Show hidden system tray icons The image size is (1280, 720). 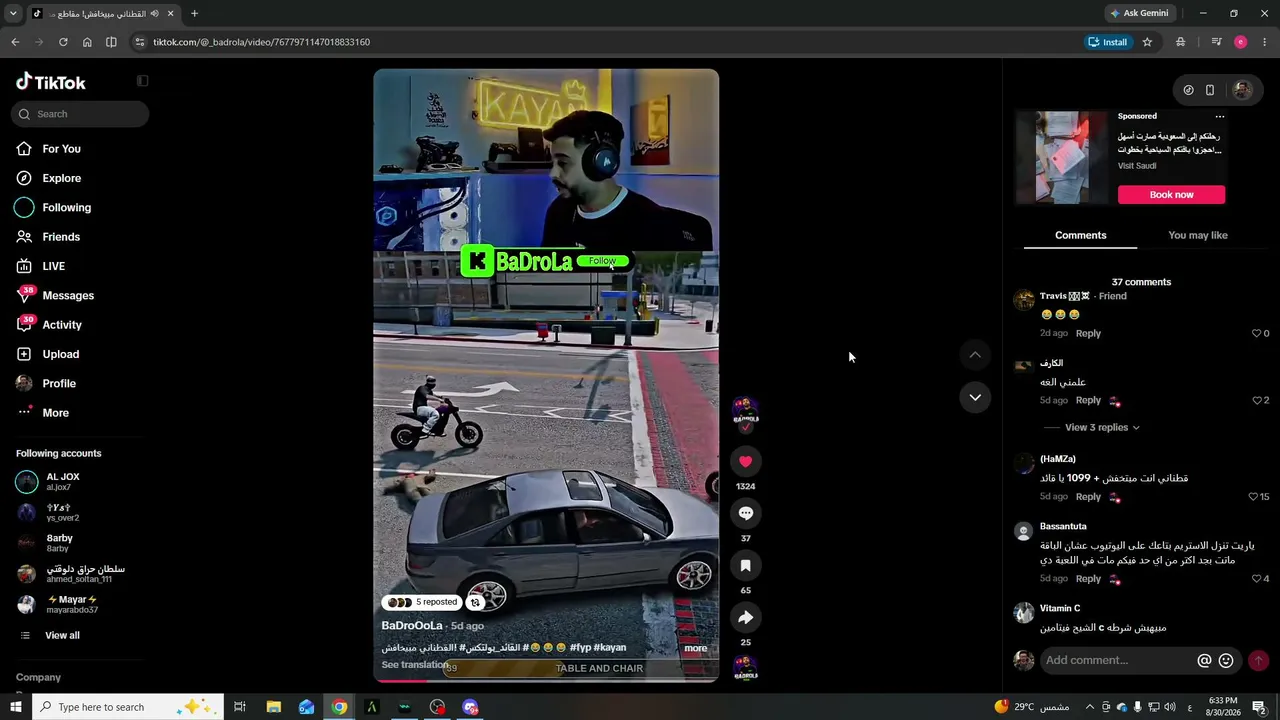click(1090, 707)
